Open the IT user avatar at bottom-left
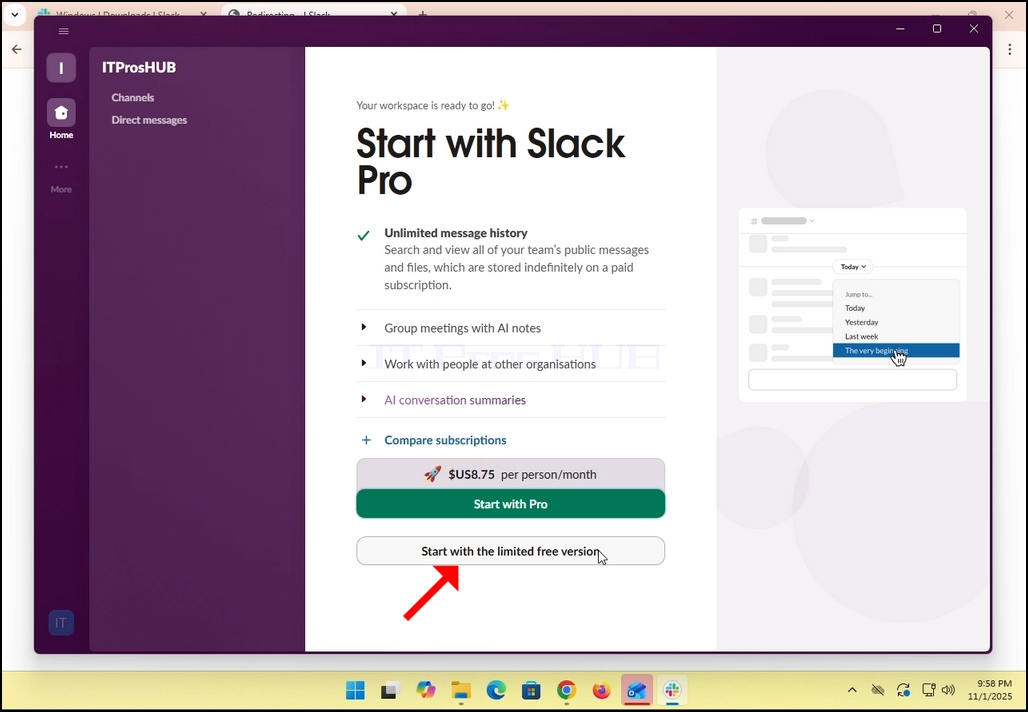The width and height of the screenshot is (1028, 712). point(61,623)
